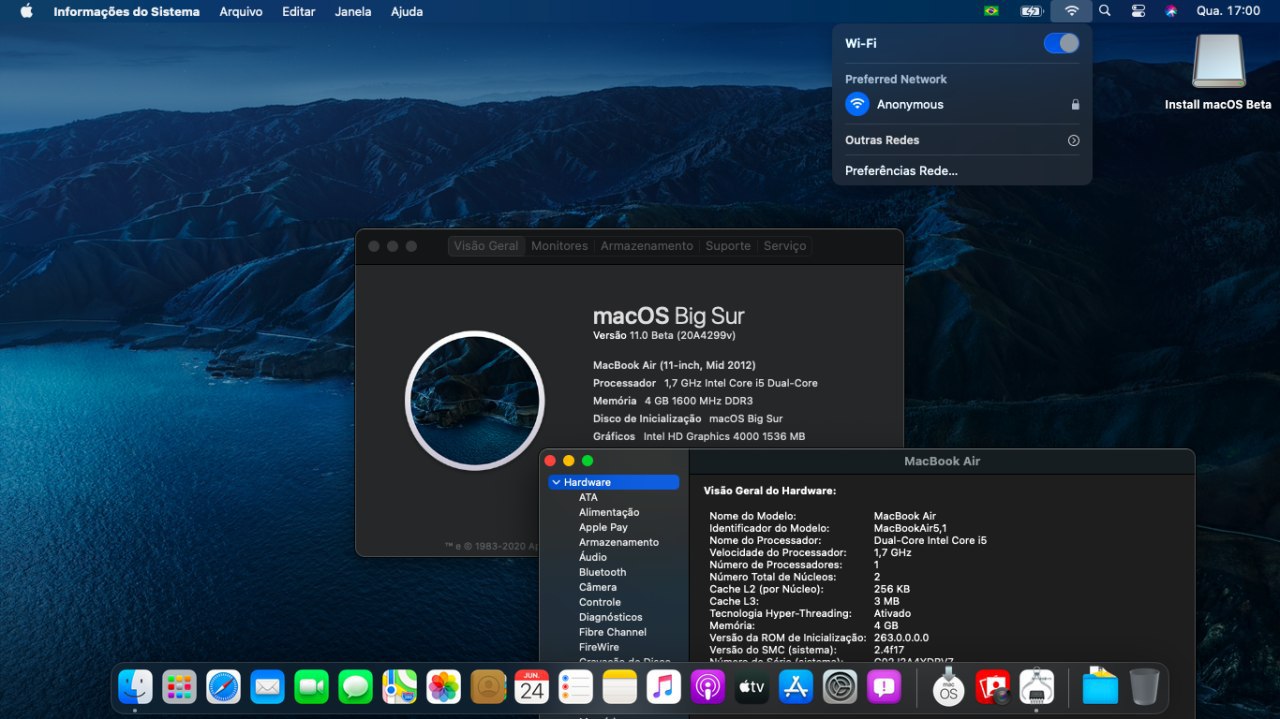Launch Apple TV from the Dock

click(x=752, y=687)
